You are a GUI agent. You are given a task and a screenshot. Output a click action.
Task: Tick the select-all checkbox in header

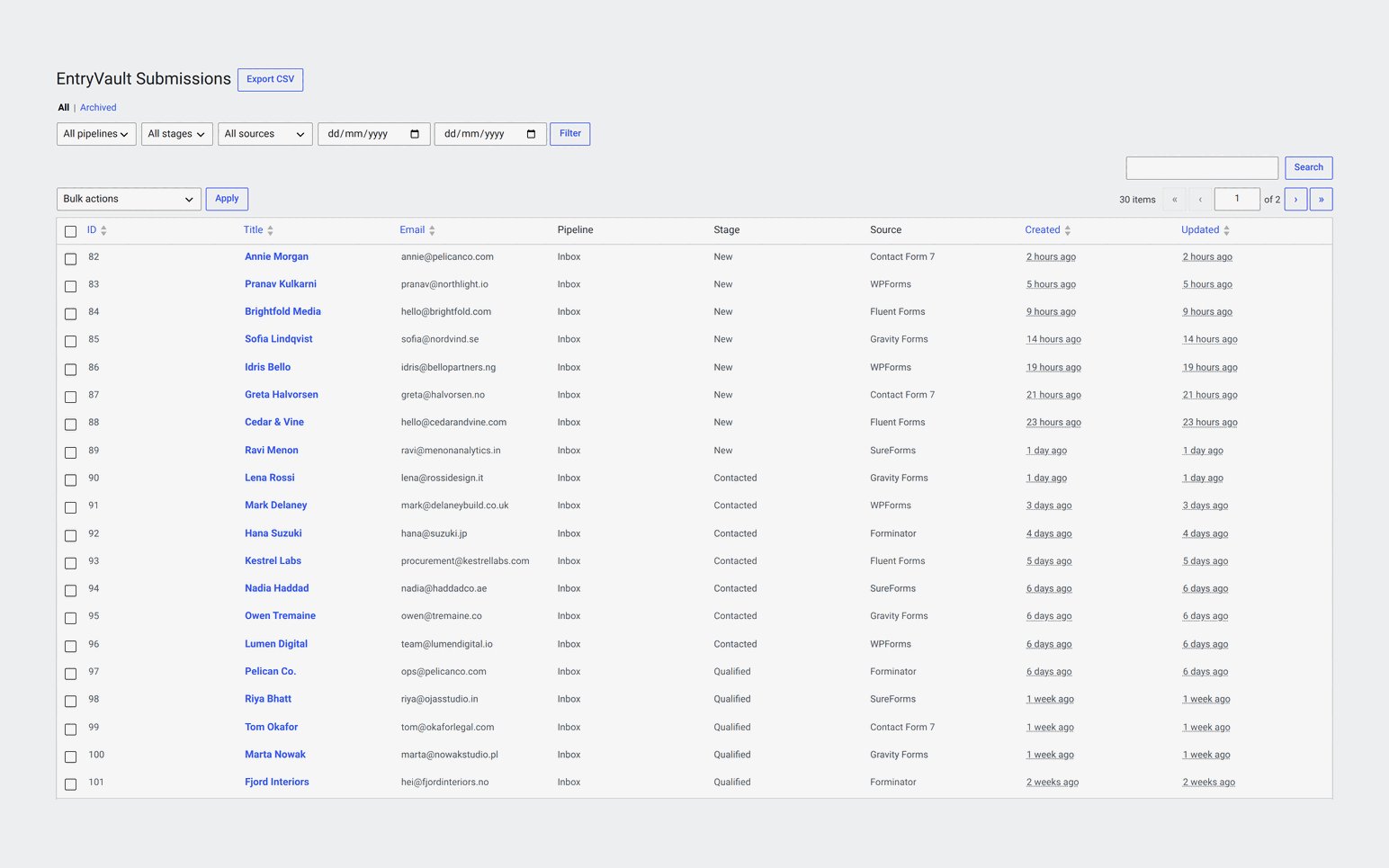tap(70, 231)
